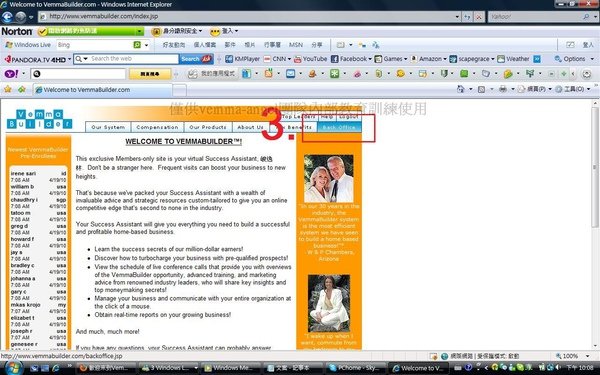Image resolution: width=600 pixels, height=375 pixels.
Task: Click the page vertical scrollbar
Action: 595,226
